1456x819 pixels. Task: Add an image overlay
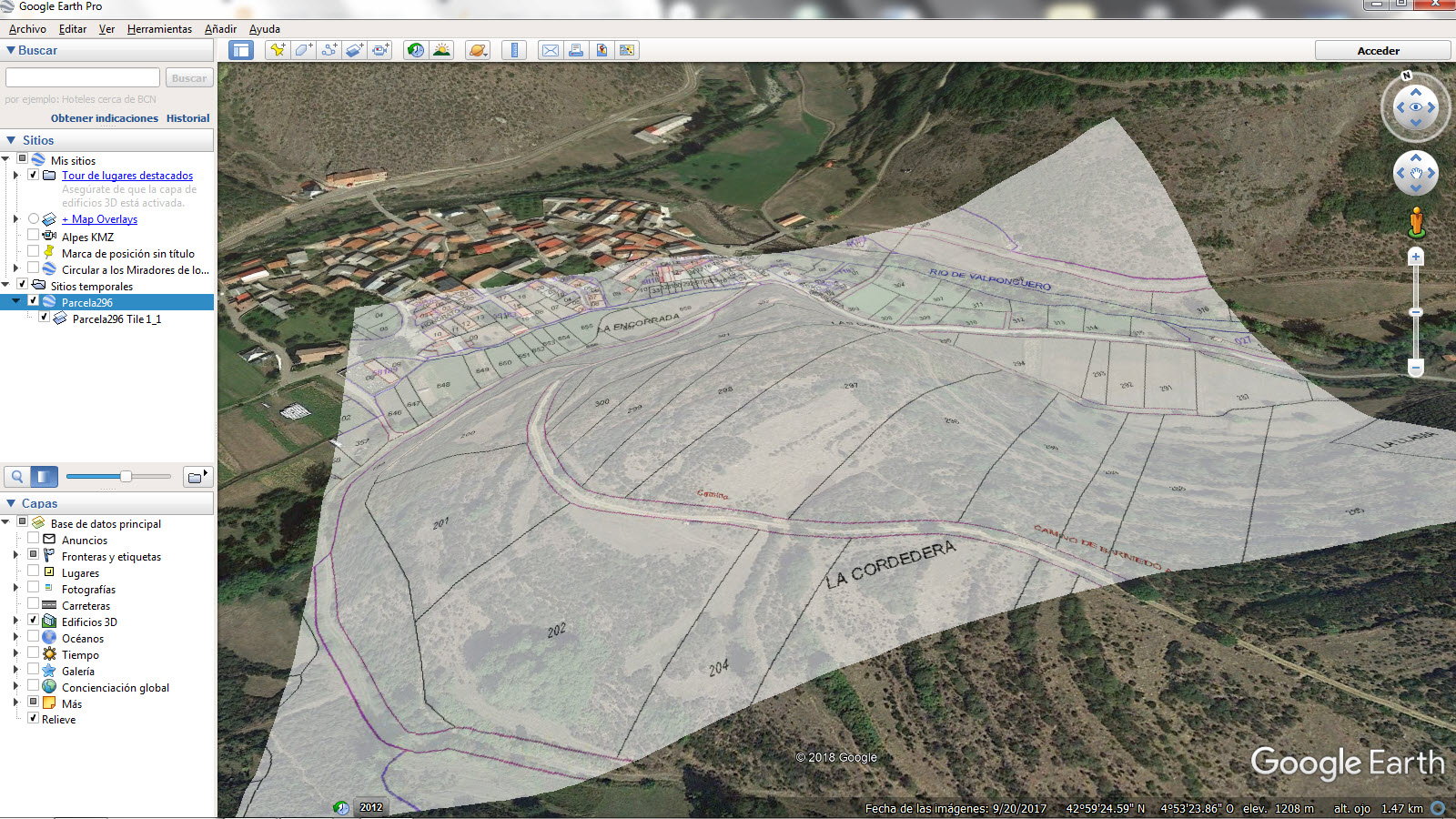[x=354, y=50]
